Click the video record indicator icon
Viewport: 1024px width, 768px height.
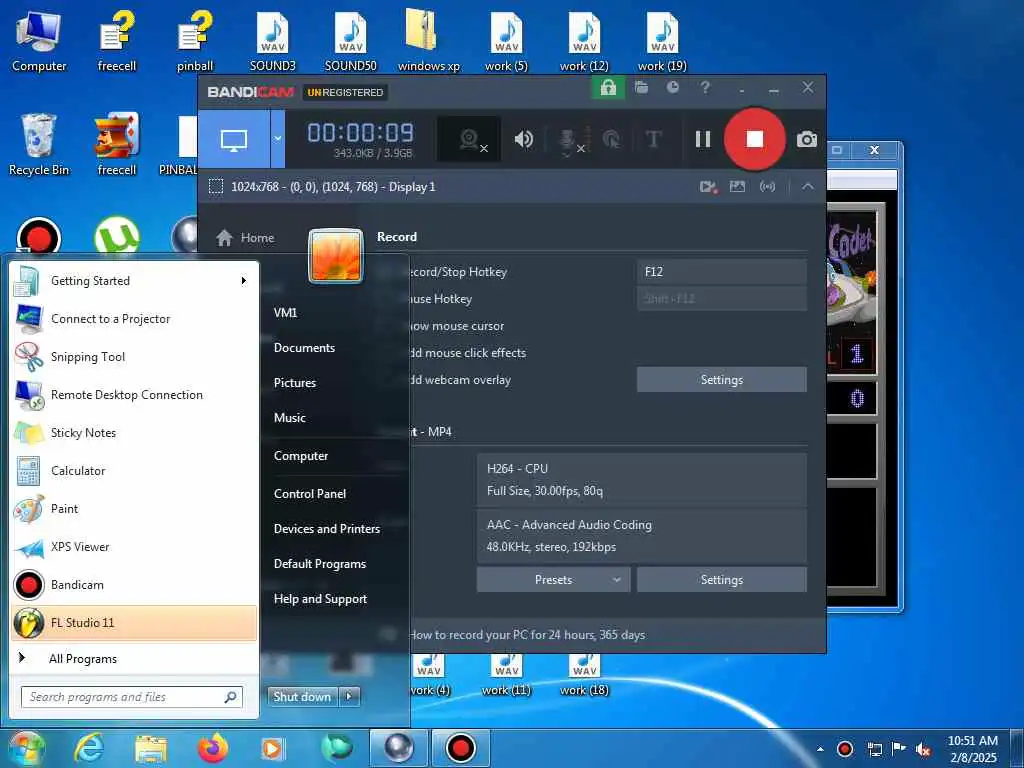pyautogui.click(x=709, y=187)
